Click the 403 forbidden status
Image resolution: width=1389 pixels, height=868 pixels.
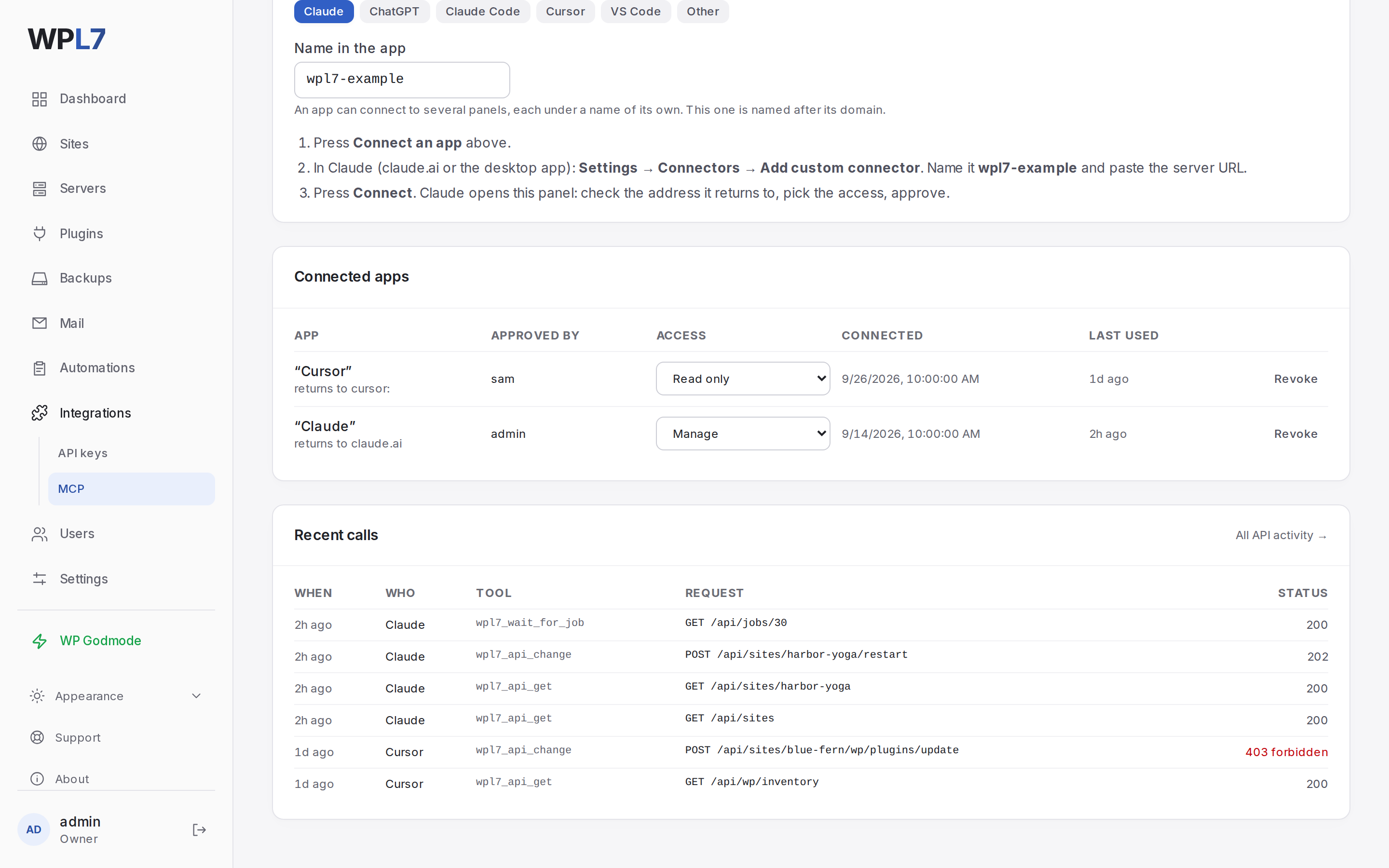pyautogui.click(x=1286, y=752)
